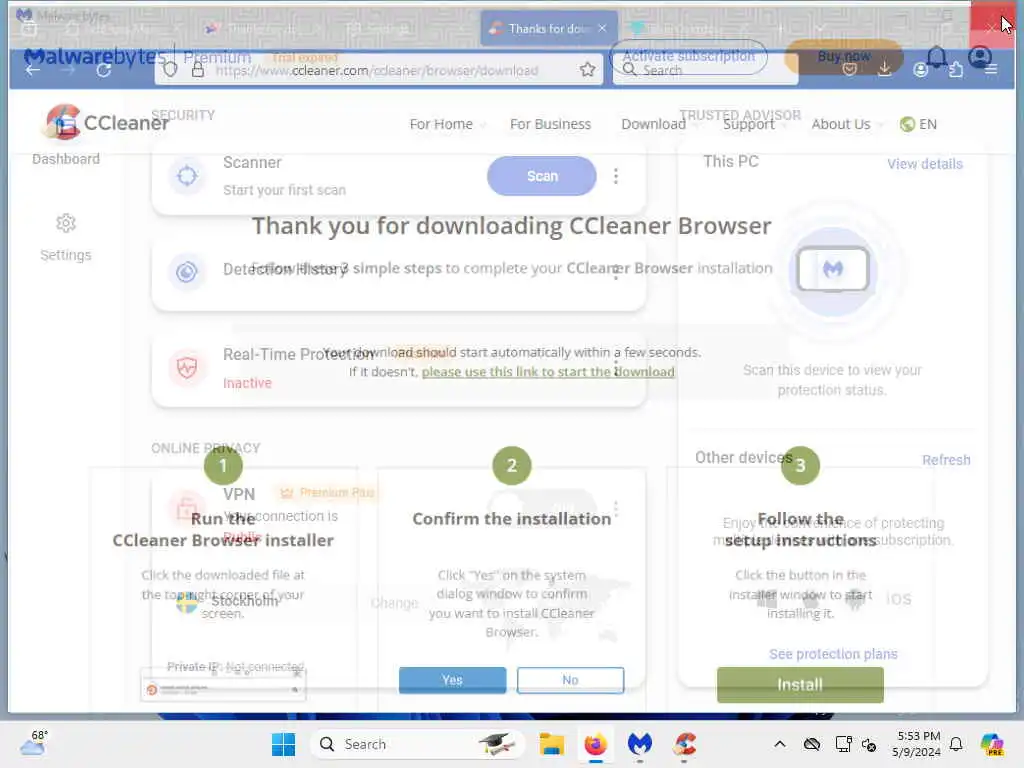Open the For Business menu item

coord(550,124)
